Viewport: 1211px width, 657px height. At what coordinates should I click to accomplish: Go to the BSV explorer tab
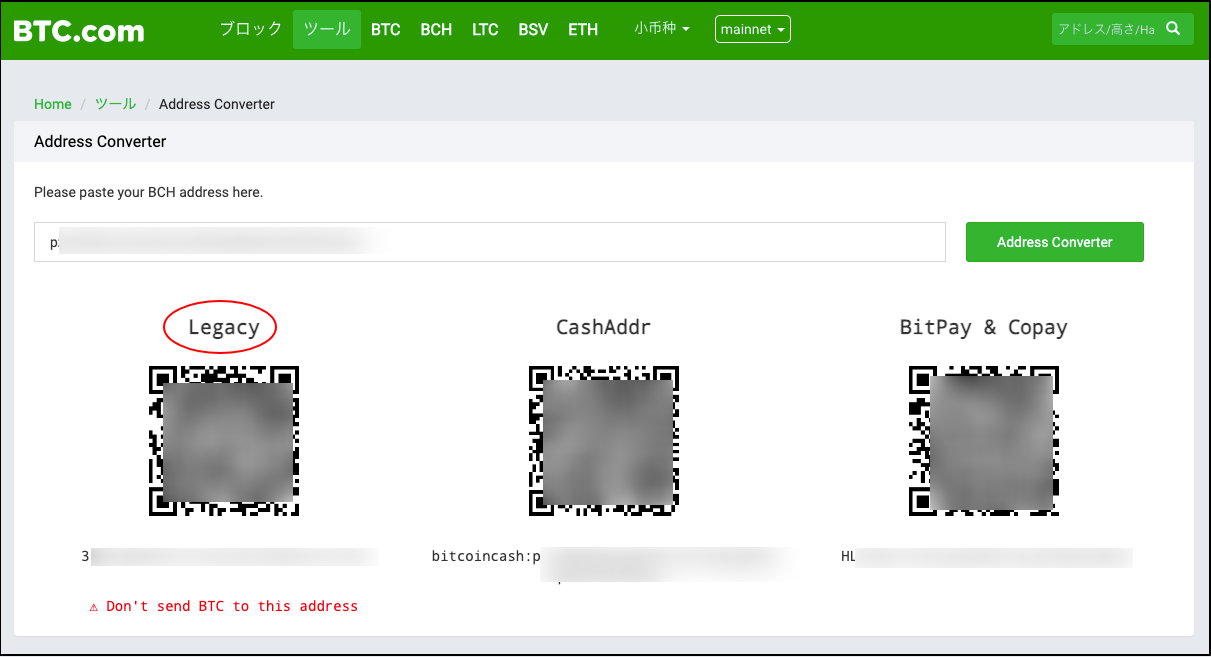pos(533,29)
